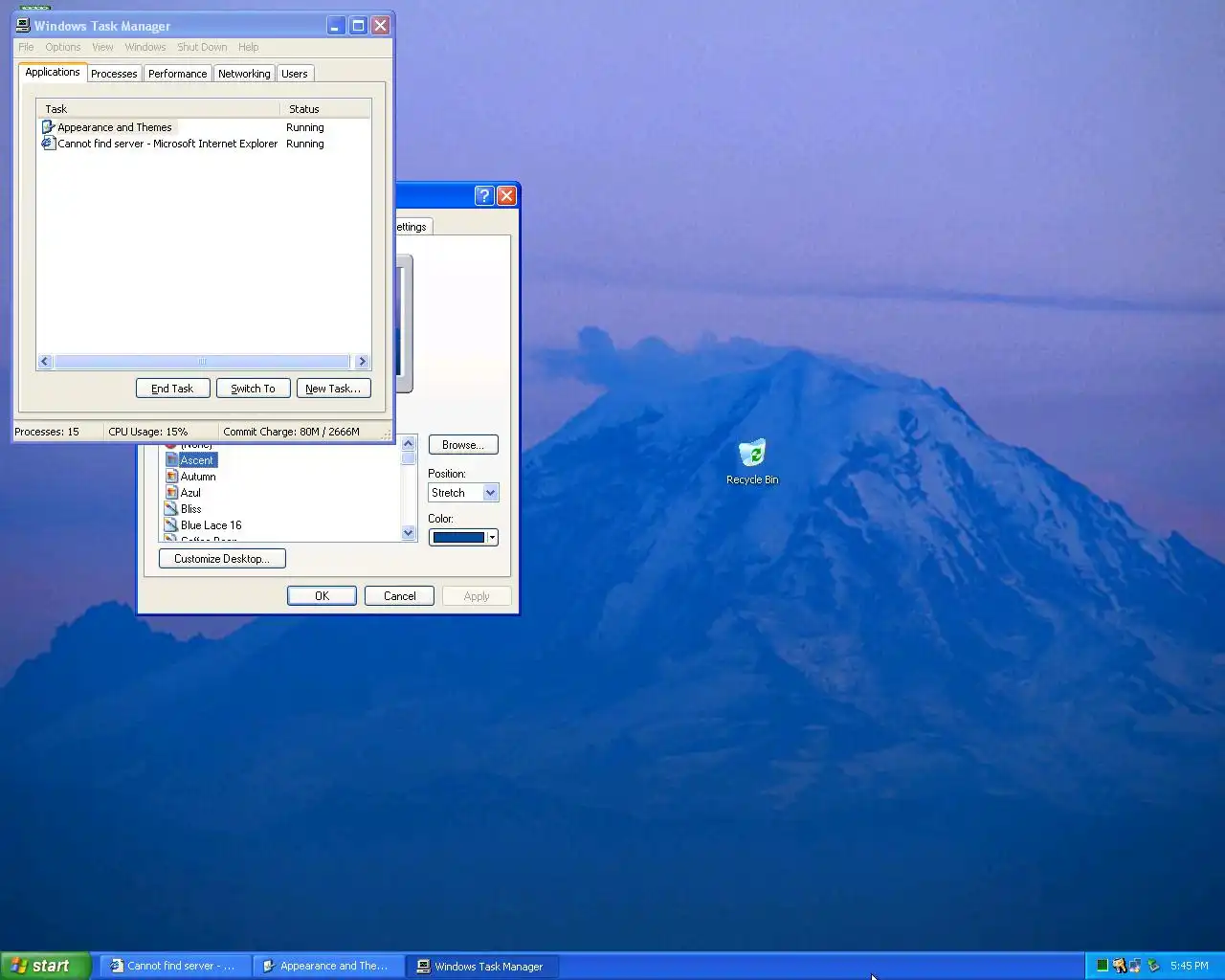1225x980 pixels.
Task: Click the Autumn wallpaper icon
Action: (171, 477)
